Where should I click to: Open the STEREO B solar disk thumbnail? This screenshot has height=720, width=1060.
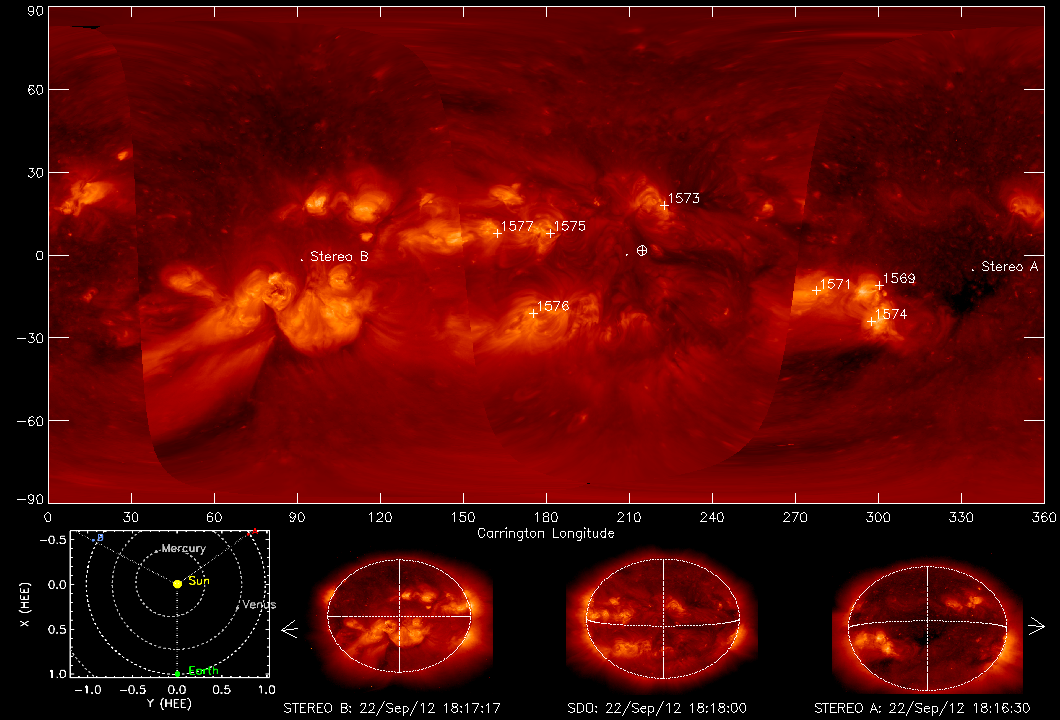[x=399, y=616]
